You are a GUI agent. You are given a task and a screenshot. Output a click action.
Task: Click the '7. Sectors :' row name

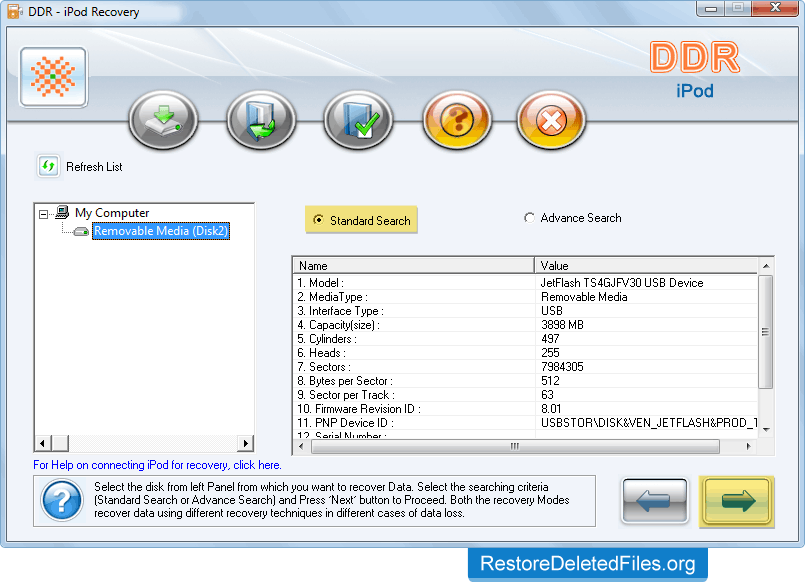pyautogui.click(x=324, y=367)
